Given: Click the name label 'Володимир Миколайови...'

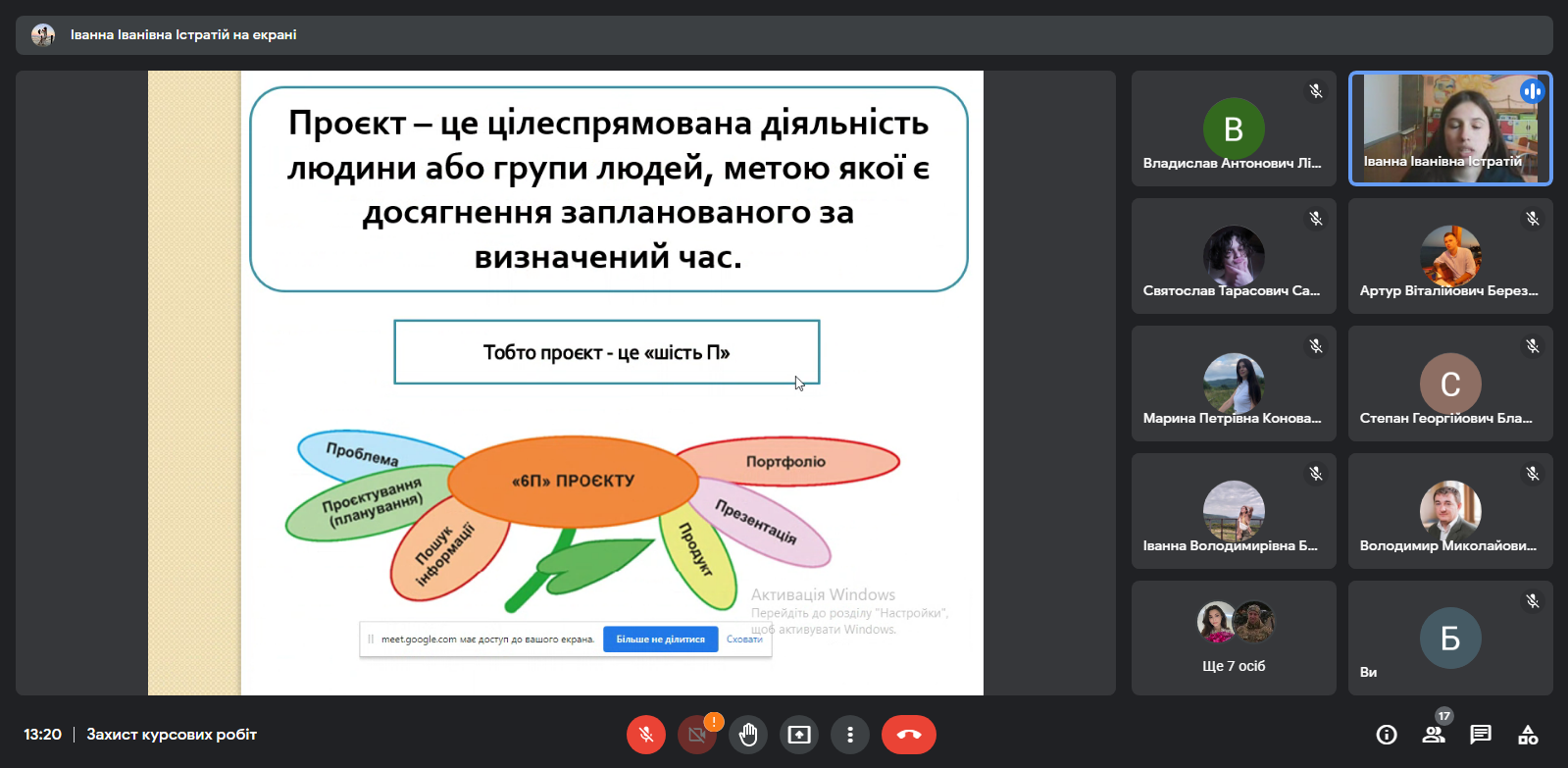Looking at the screenshot, I should point(1448,545).
